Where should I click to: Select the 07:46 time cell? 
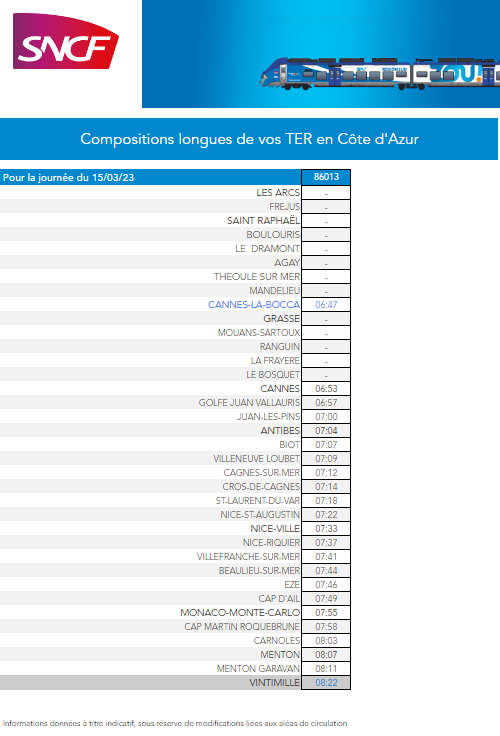point(326,584)
